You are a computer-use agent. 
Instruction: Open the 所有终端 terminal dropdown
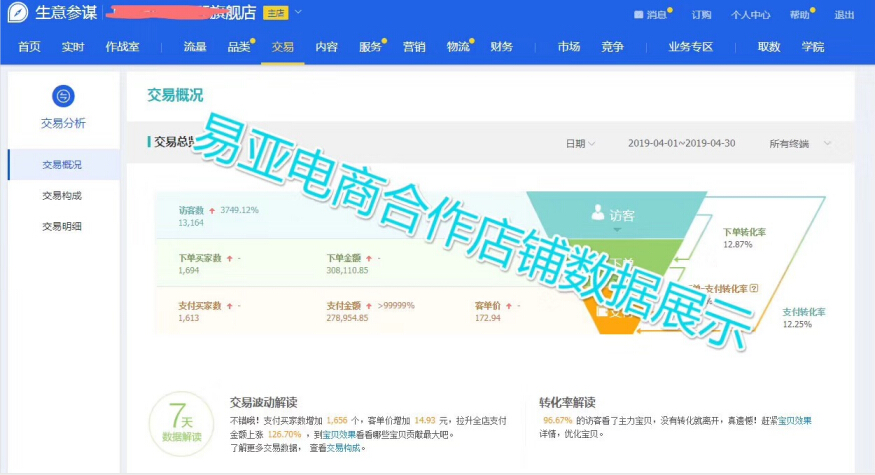click(799, 143)
